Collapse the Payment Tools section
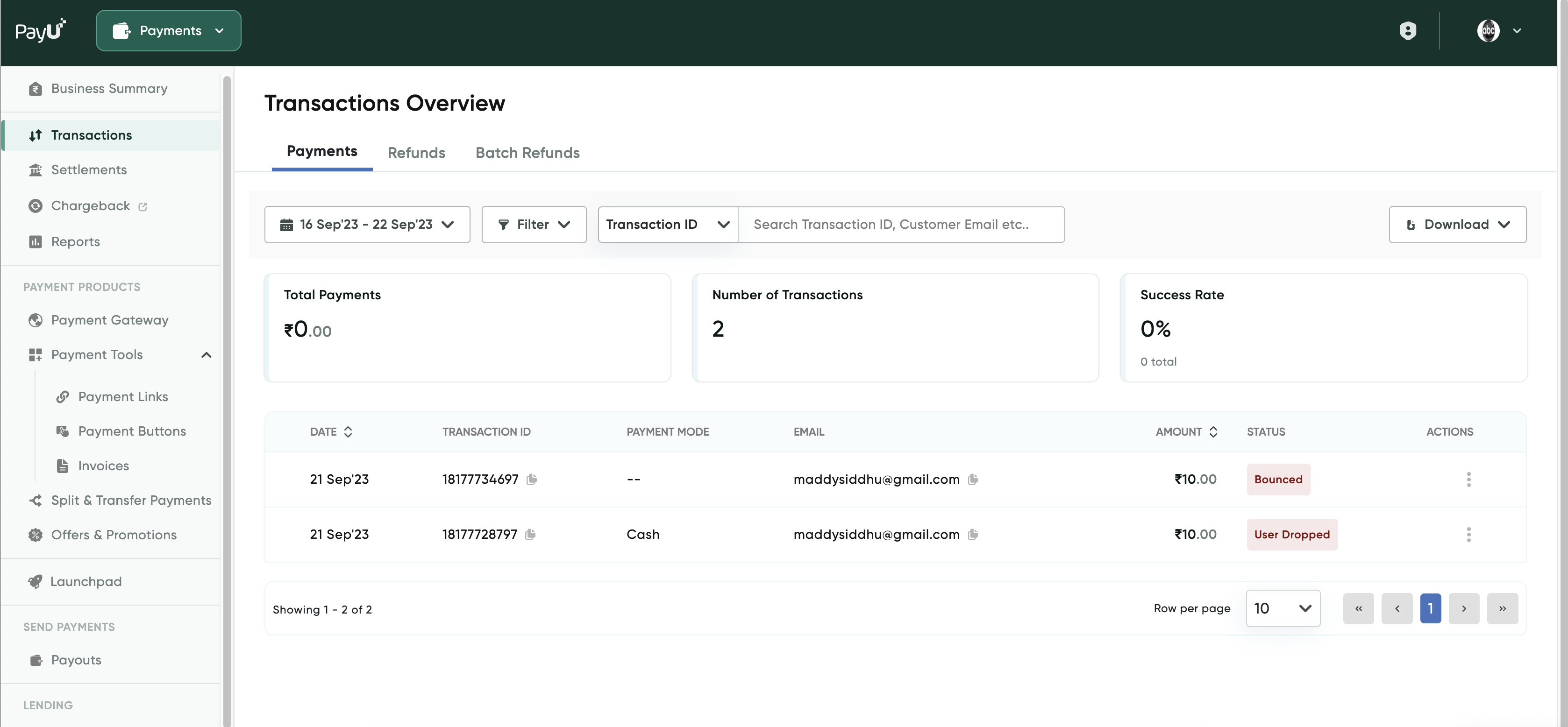Image resolution: width=1568 pixels, height=727 pixels. click(207, 355)
